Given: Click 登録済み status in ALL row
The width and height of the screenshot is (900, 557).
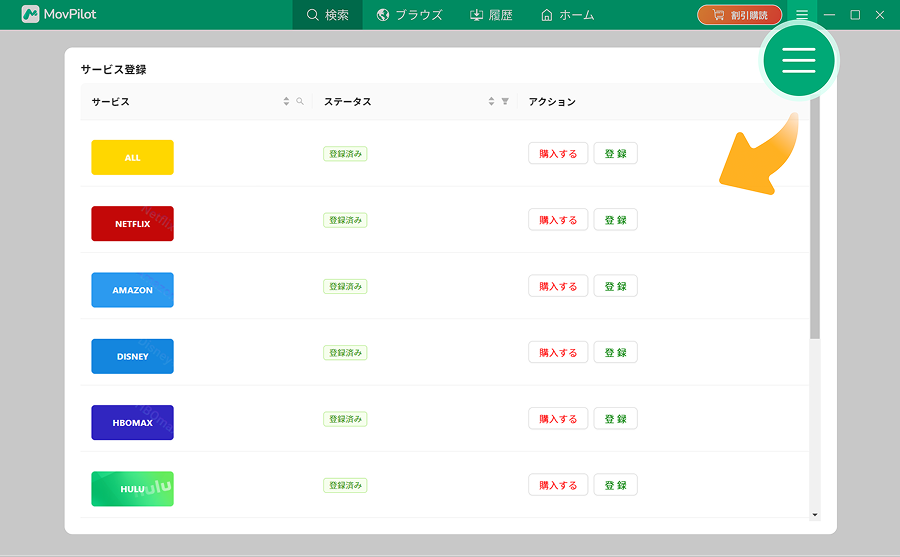Looking at the screenshot, I should (345, 154).
